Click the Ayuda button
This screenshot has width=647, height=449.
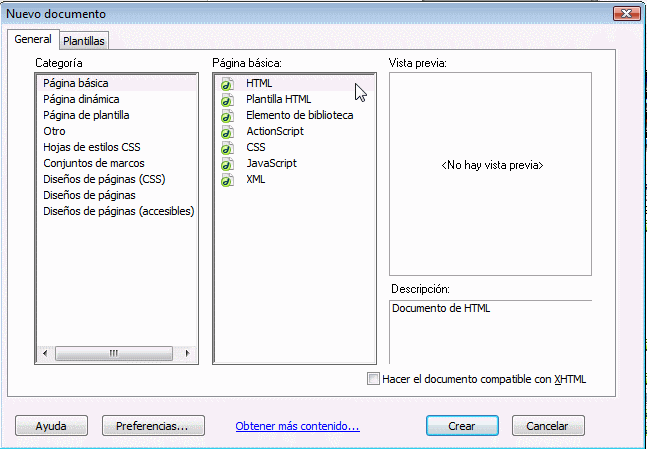click(x=51, y=426)
